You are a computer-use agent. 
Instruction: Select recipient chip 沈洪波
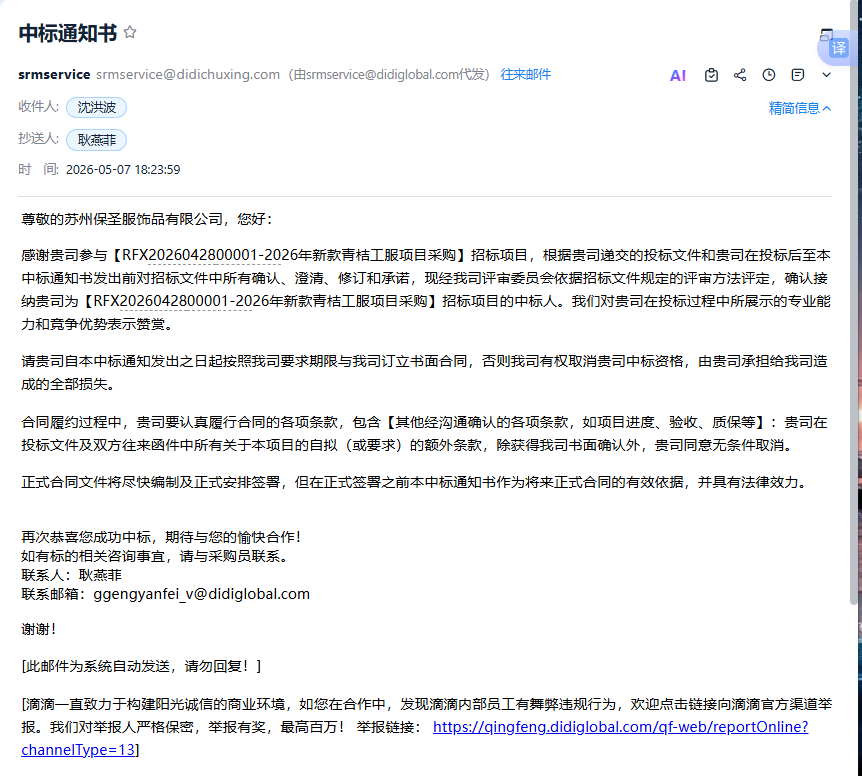coord(96,107)
